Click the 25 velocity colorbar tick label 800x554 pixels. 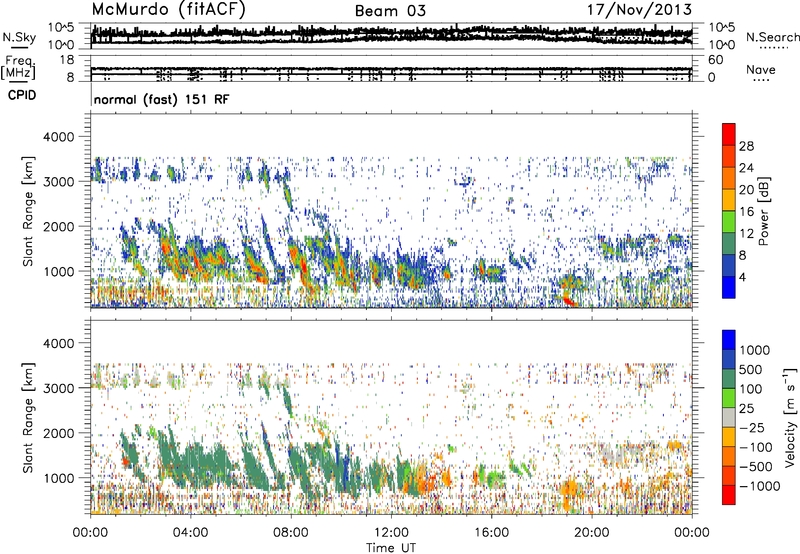pos(746,408)
